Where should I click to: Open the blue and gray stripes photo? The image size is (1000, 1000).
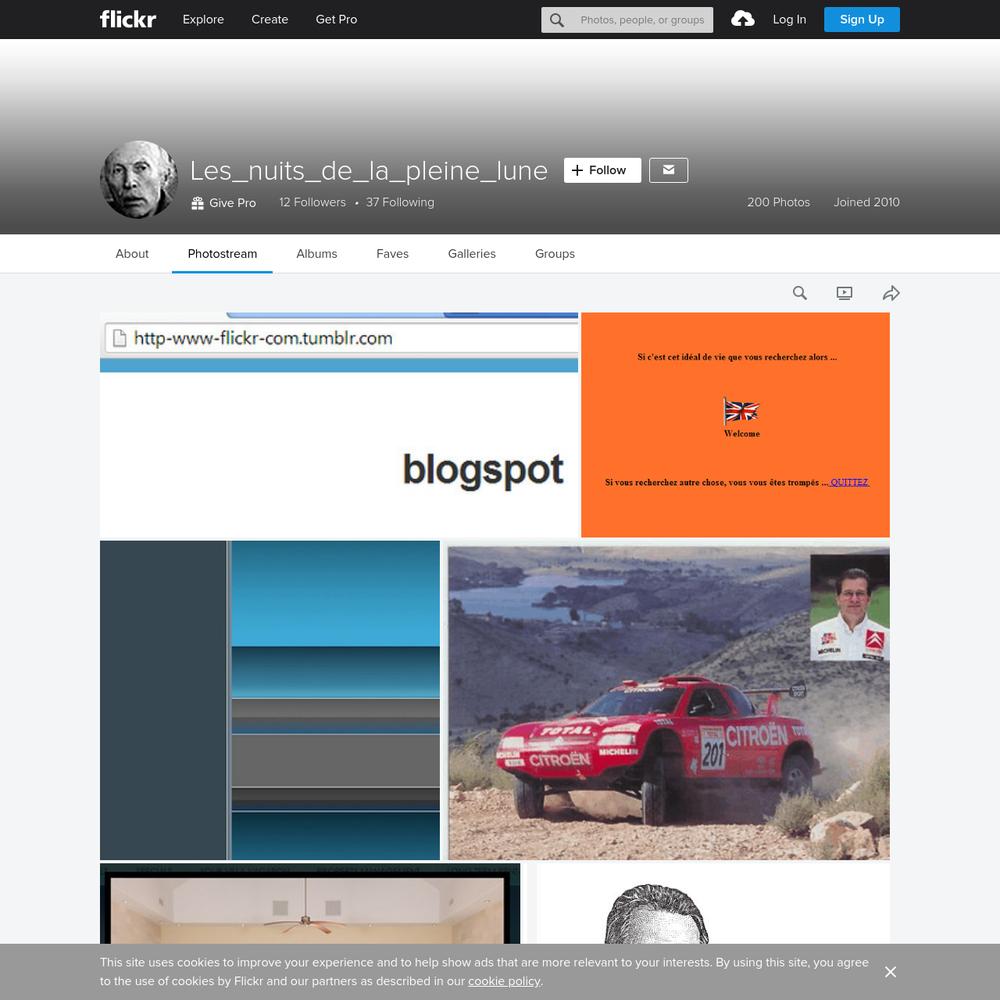270,700
